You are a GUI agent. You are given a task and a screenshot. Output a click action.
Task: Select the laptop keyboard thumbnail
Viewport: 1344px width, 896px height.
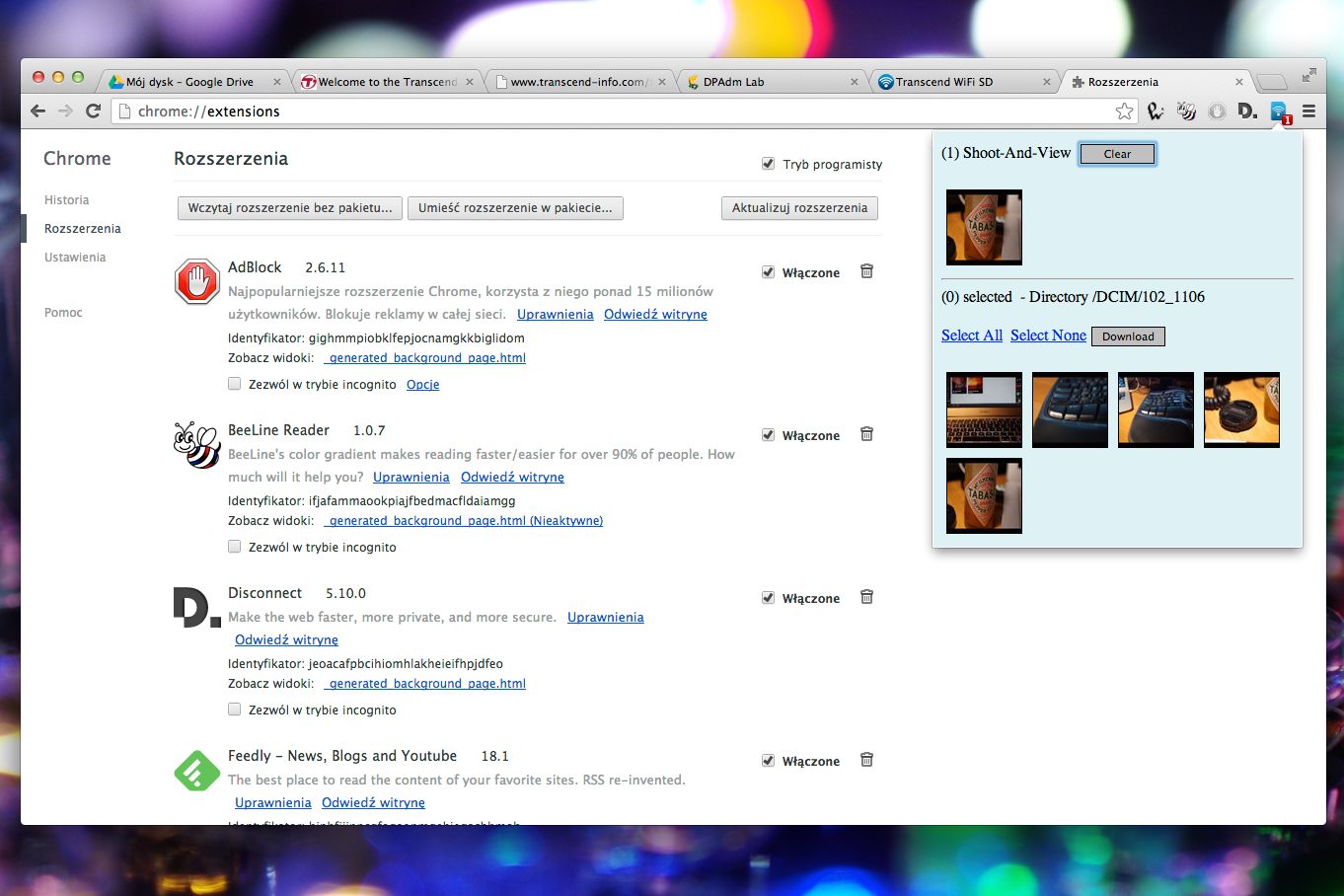[x=984, y=410]
